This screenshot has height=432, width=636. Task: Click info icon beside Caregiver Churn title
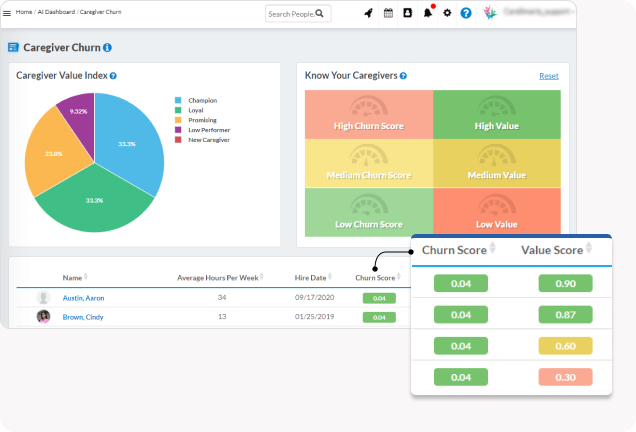108,47
